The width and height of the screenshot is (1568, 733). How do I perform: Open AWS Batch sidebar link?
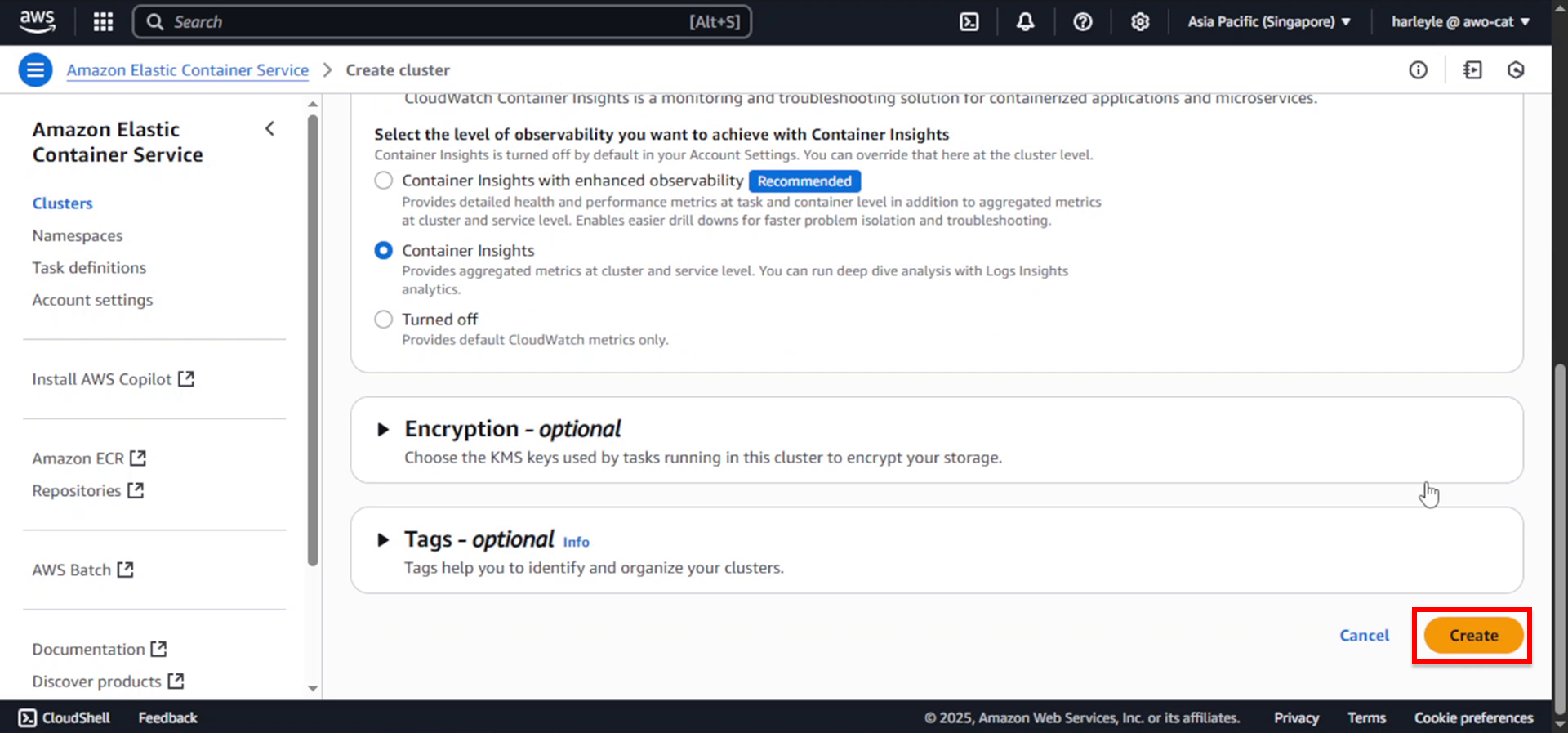72,570
